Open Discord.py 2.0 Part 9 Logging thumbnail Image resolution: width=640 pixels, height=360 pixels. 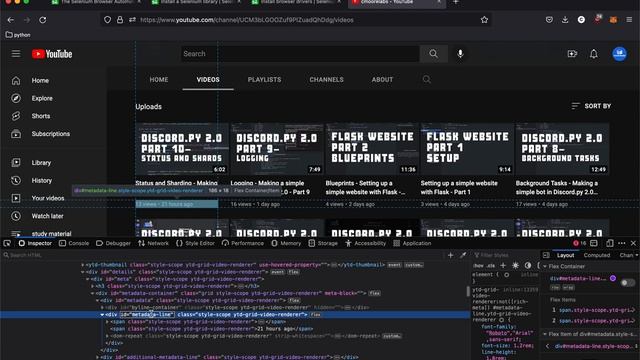pyautogui.click(x=277, y=149)
